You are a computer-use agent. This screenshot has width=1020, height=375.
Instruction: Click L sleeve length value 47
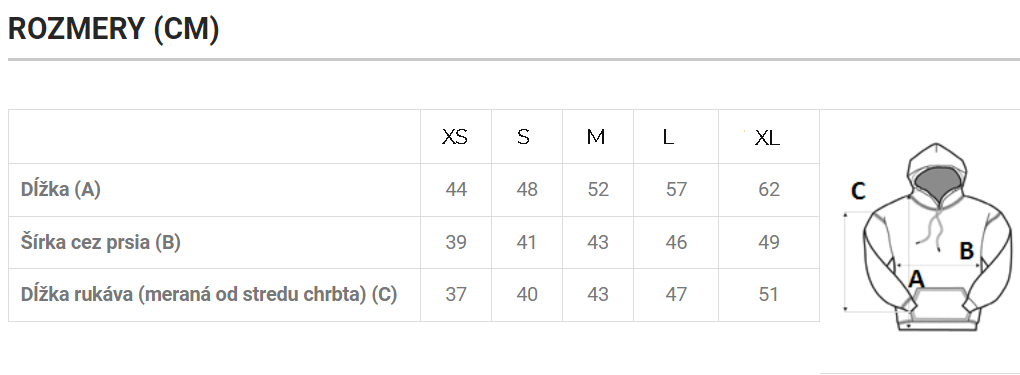[677, 294]
